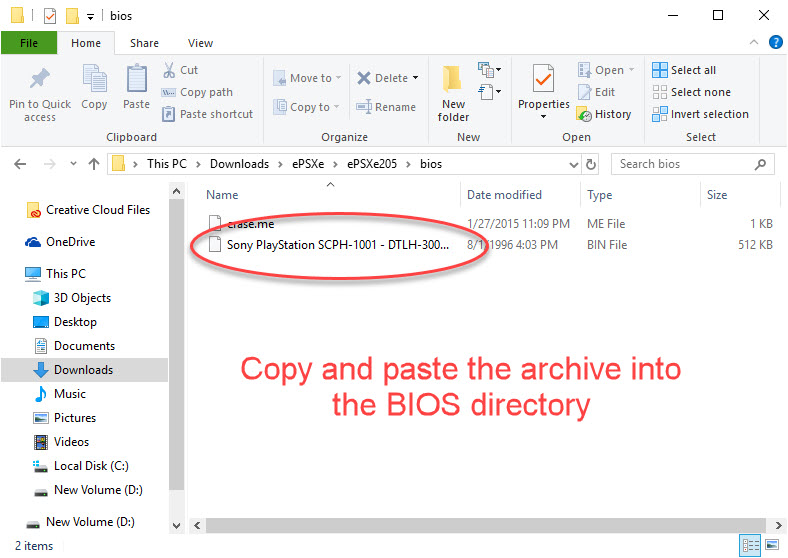The width and height of the screenshot is (788, 558).
Task: Click Downloads in address bar breadcrumb
Action: [239, 164]
